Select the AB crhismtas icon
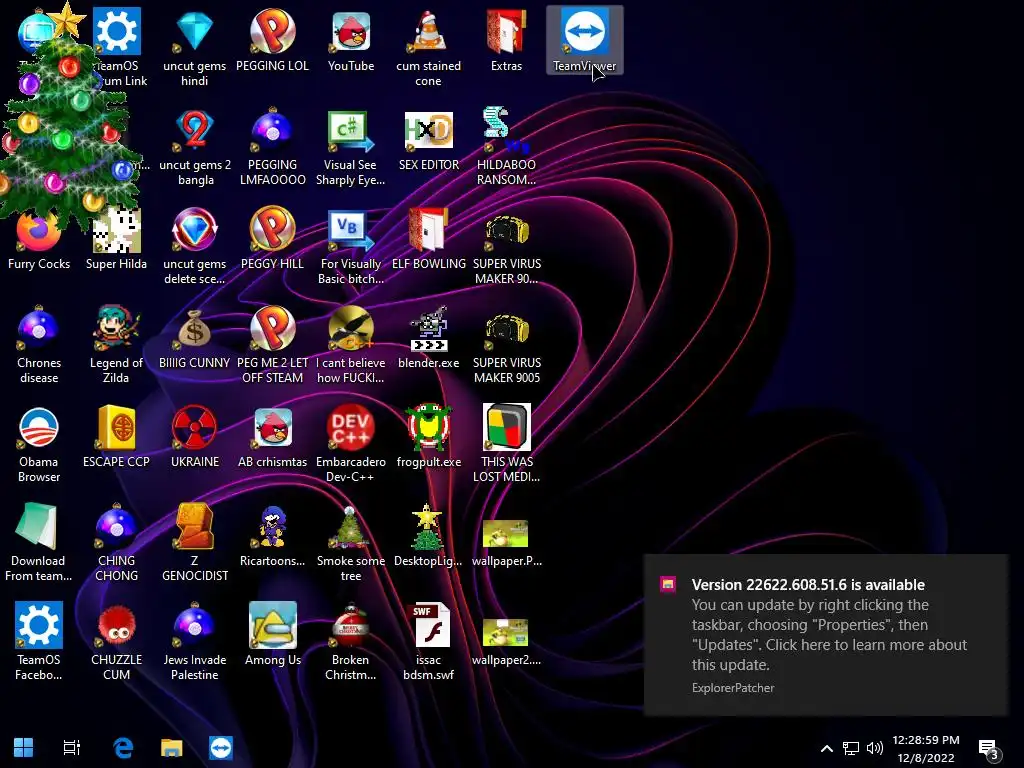 coord(272,436)
